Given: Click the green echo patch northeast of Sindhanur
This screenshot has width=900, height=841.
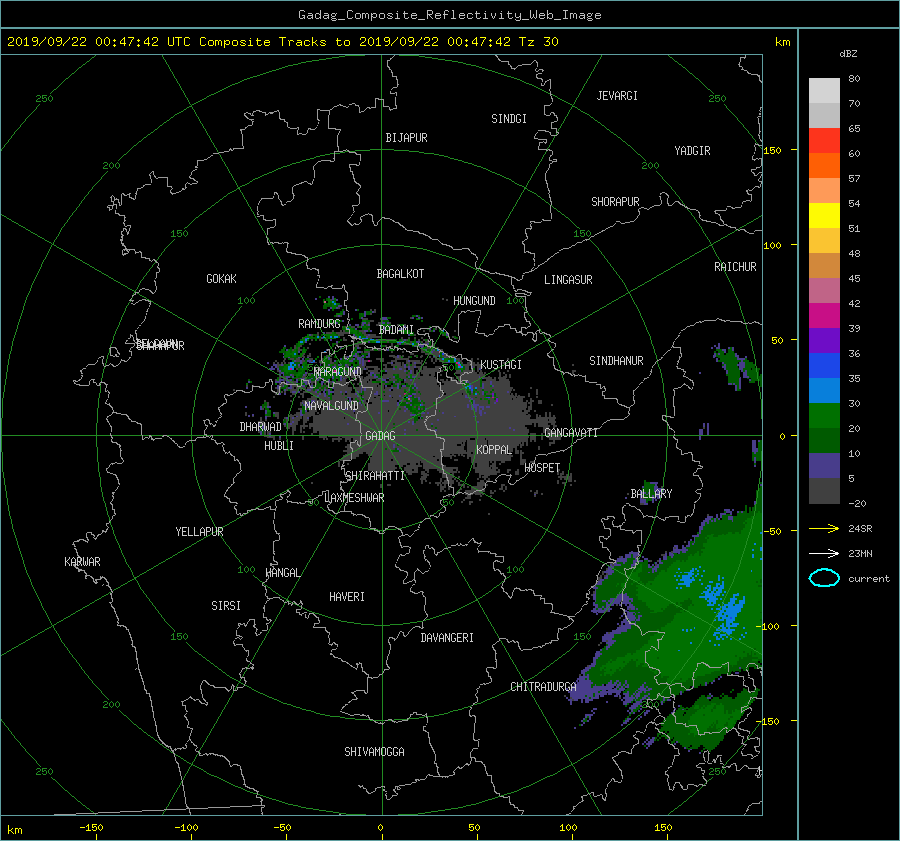Looking at the screenshot, I should [732, 365].
